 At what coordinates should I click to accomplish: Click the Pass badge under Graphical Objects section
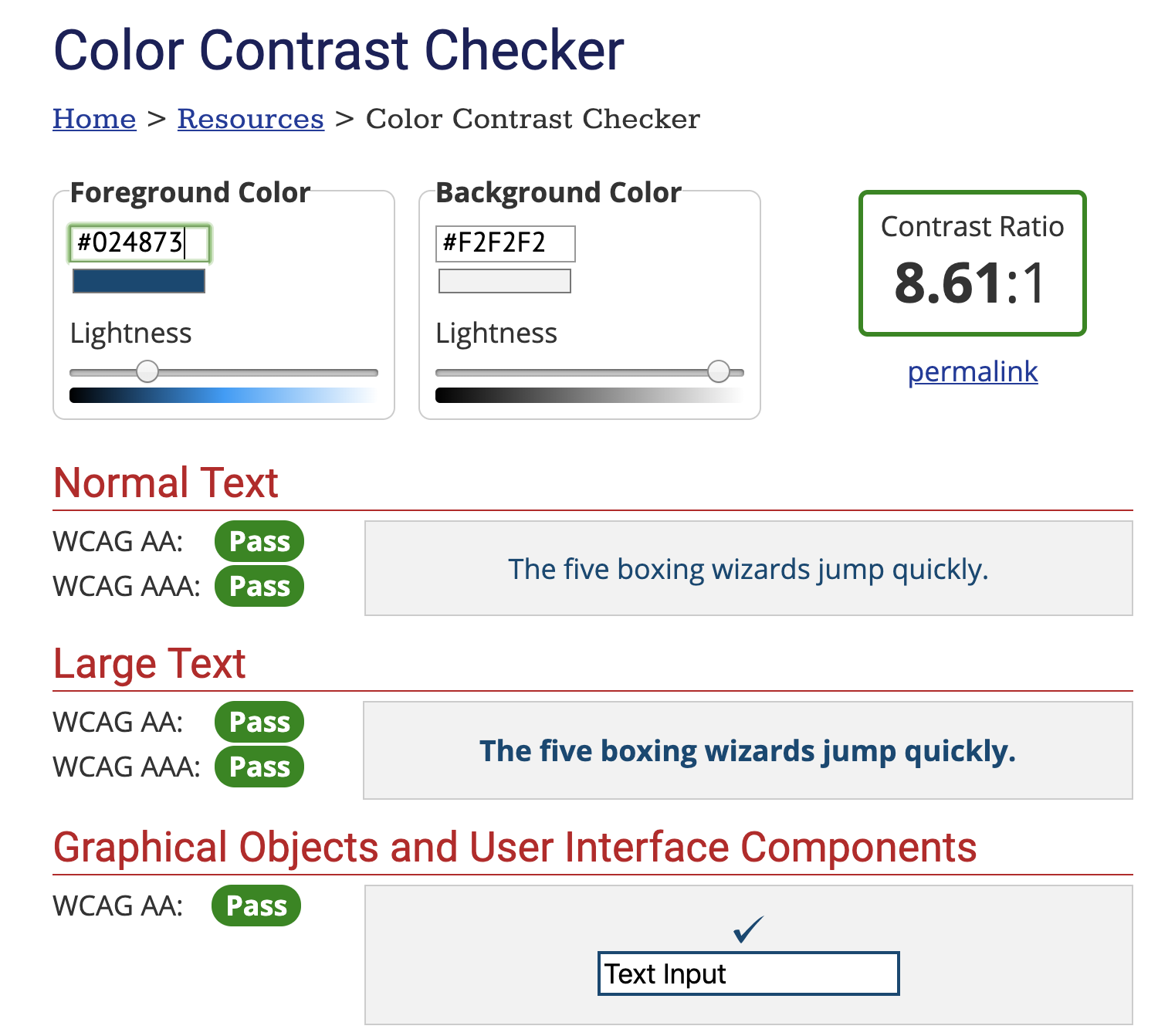[x=256, y=906]
